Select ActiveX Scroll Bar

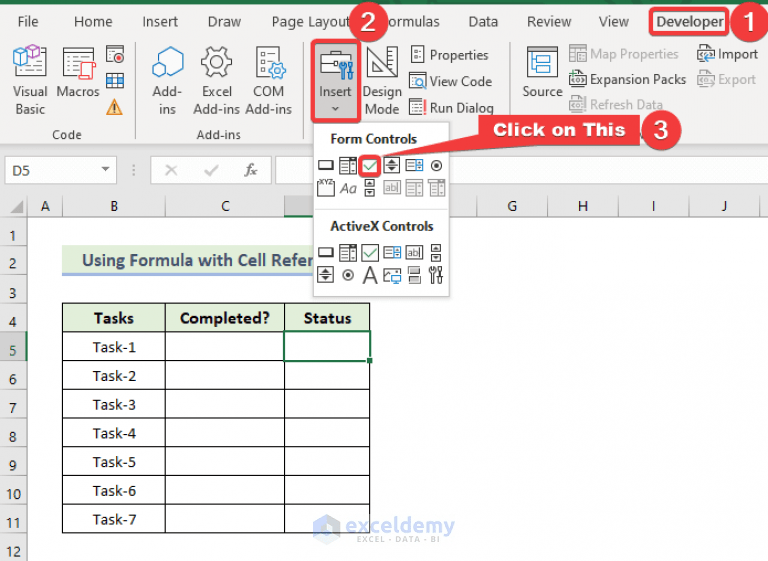(436, 253)
